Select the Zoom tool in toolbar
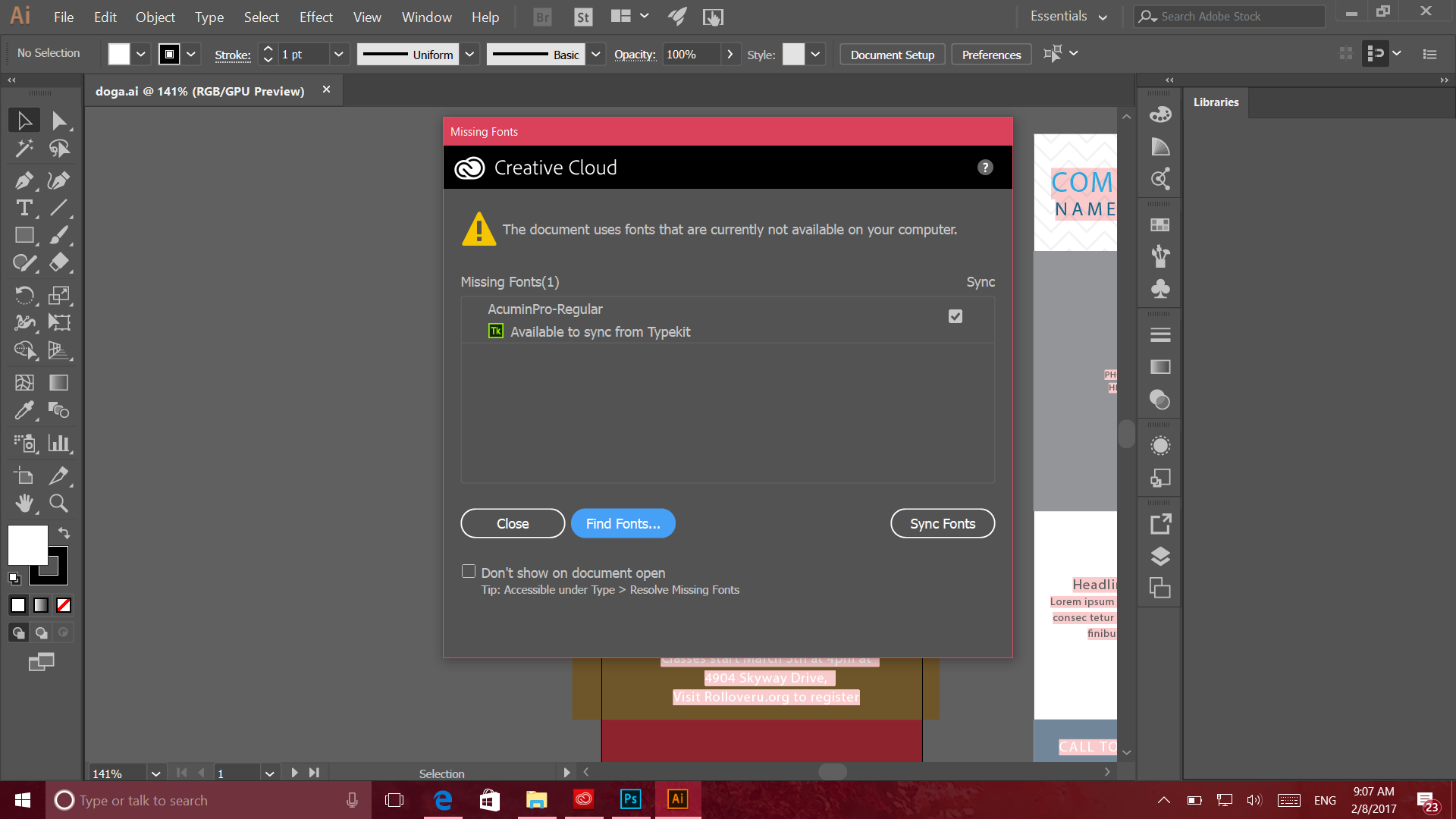The height and width of the screenshot is (819, 1456). [58, 503]
